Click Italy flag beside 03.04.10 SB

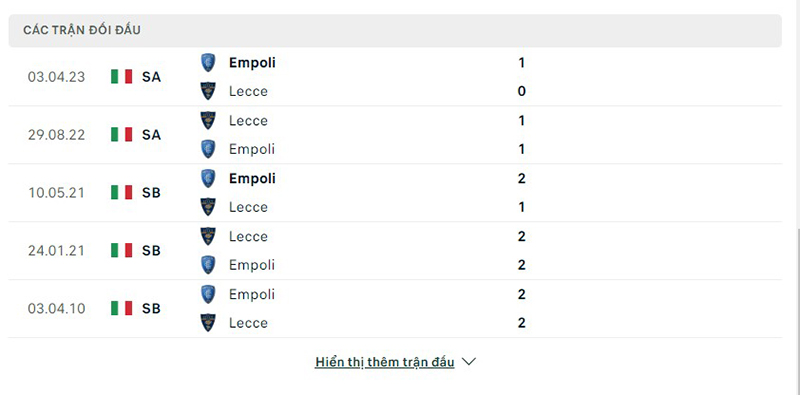121,308
